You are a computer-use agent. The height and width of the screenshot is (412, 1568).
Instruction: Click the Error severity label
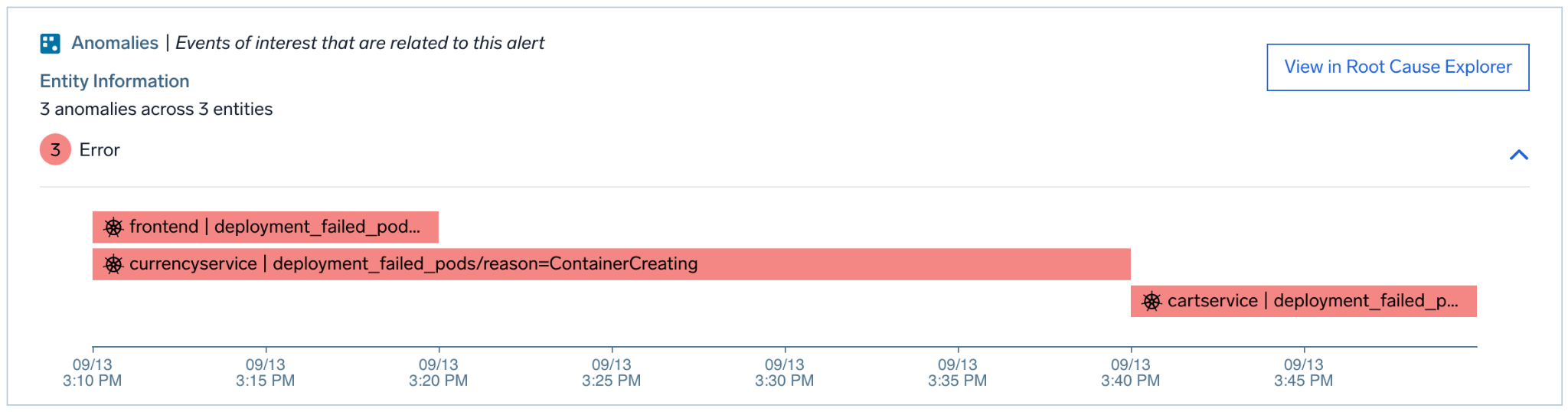100,150
